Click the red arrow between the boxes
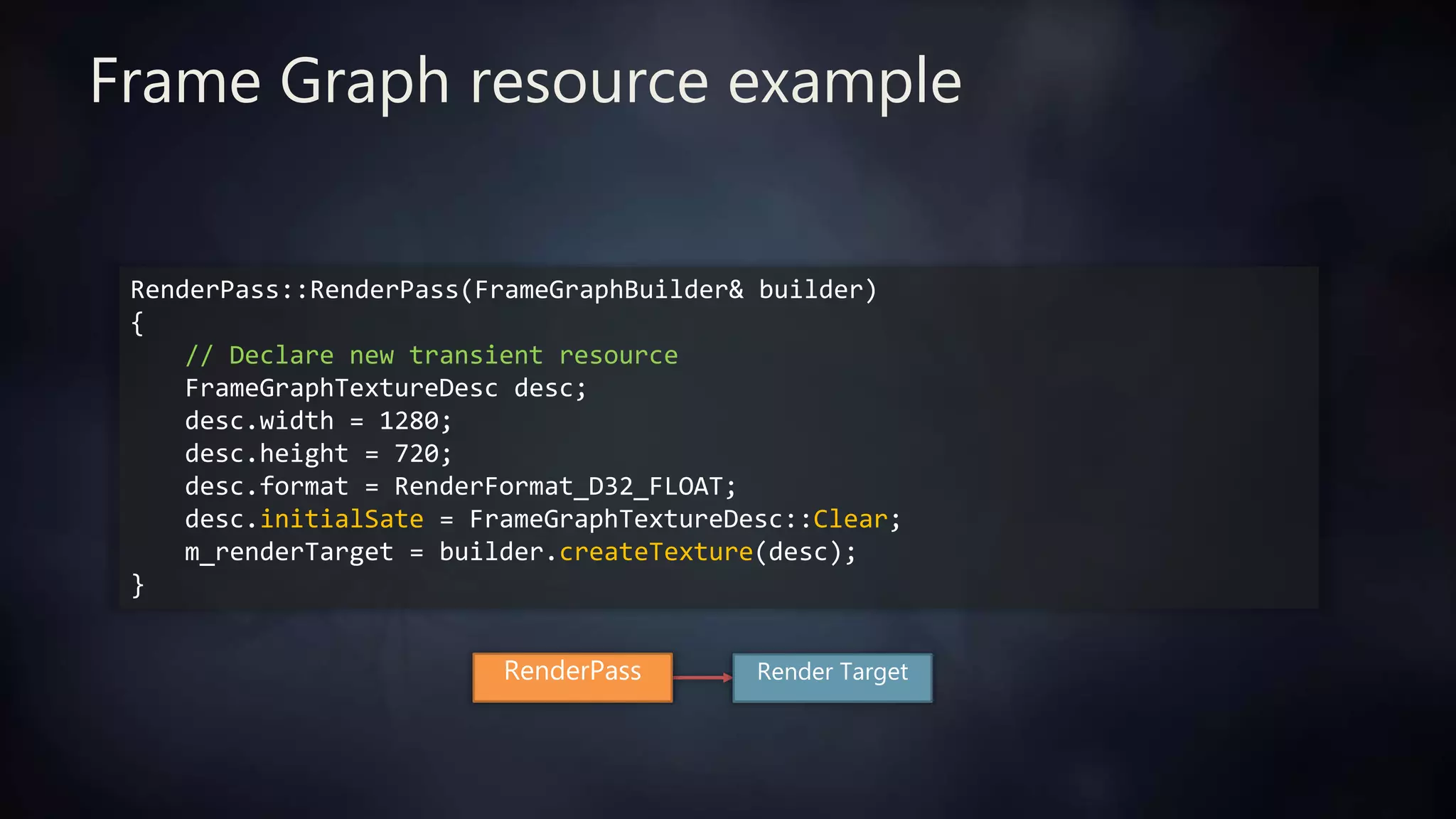This screenshot has height=819, width=1456. tap(702, 678)
